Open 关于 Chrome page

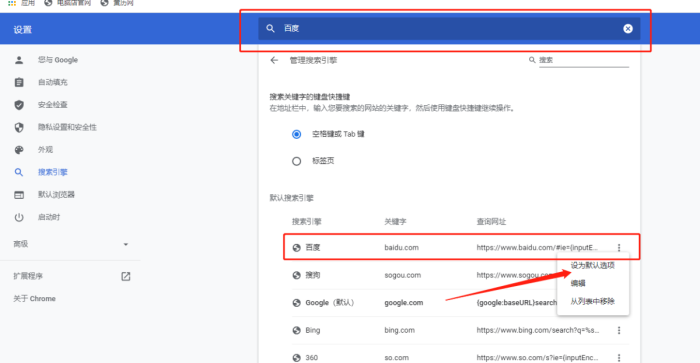34,299
